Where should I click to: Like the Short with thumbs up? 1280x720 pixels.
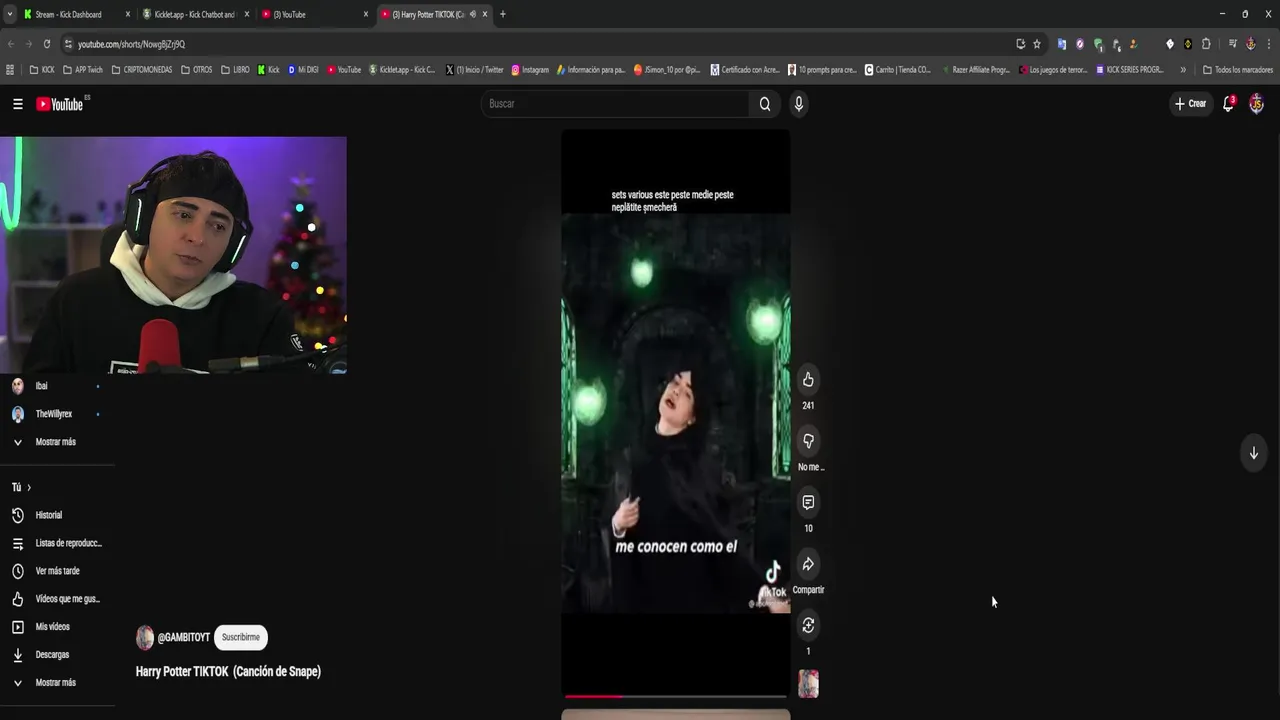coord(808,380)
